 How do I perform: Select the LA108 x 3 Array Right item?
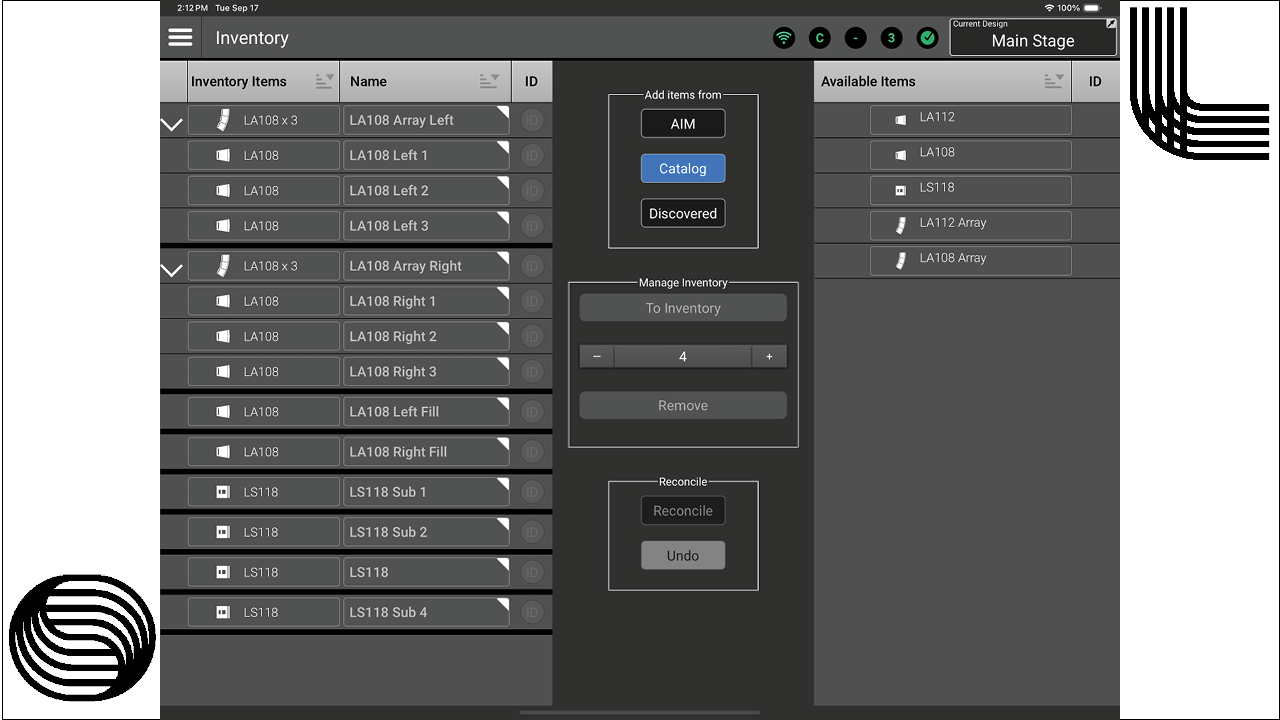(x=264, y=266)
